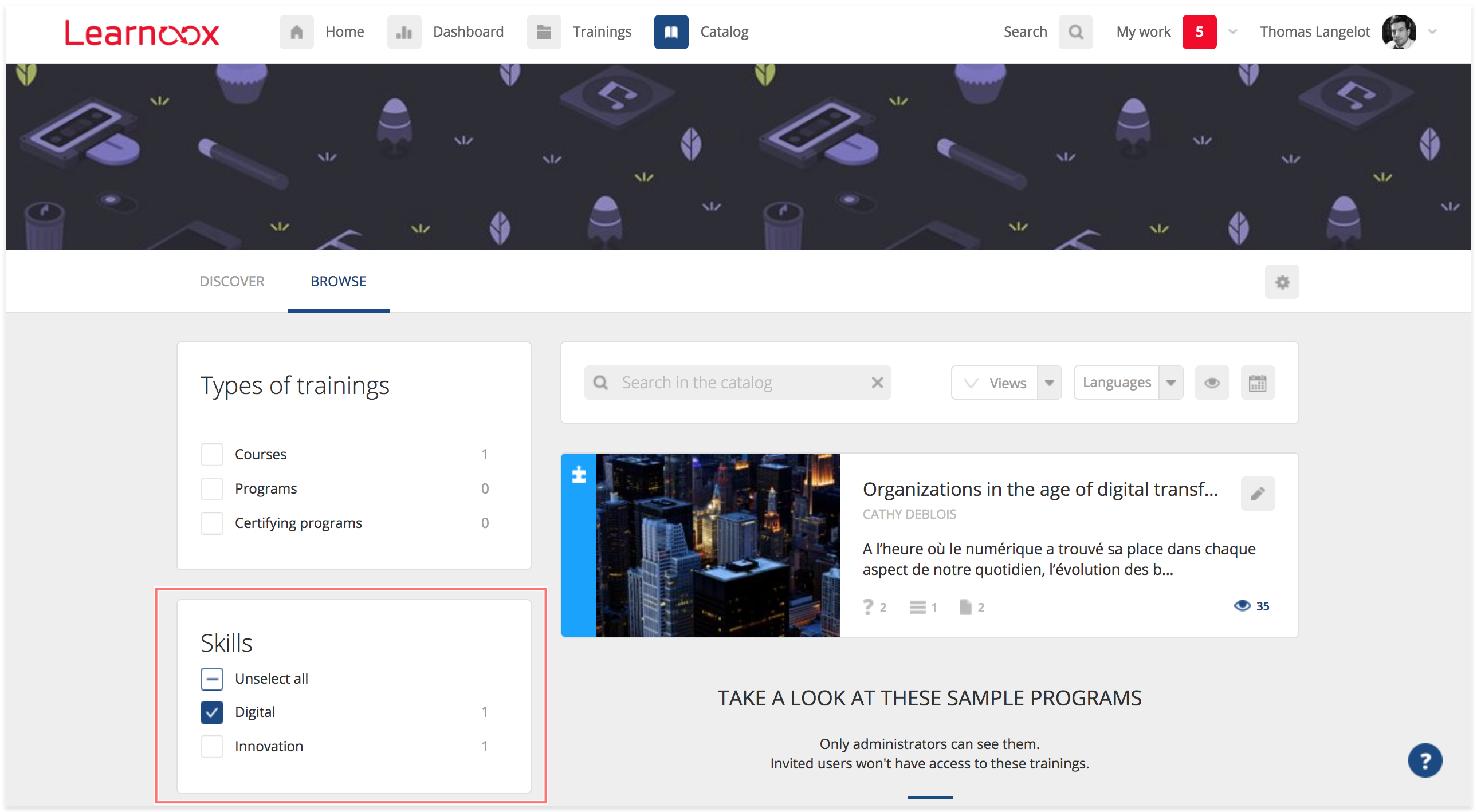This screenshot has height=812, width=1477.
Task: Select the BROWSE tab
Action: (x=338, y=281)
